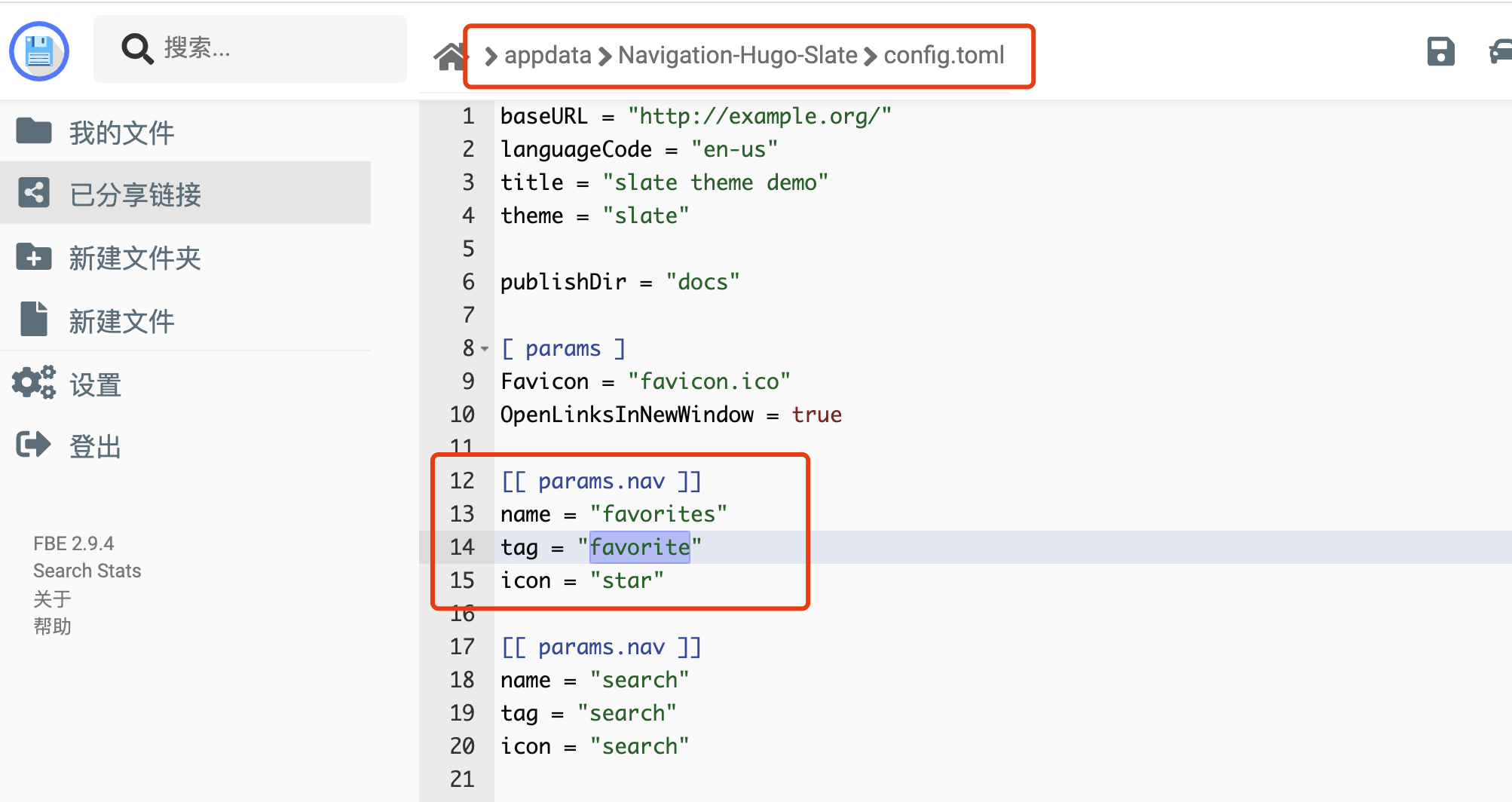Screen dimensions: 1512x802
Task: Save the file with the floppy disk icon
Action: pos(1440,52)
